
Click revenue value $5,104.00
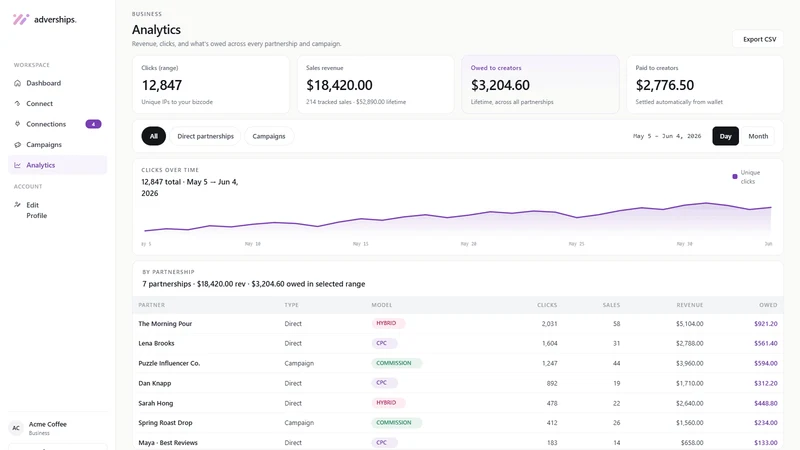tap(690, 323)
